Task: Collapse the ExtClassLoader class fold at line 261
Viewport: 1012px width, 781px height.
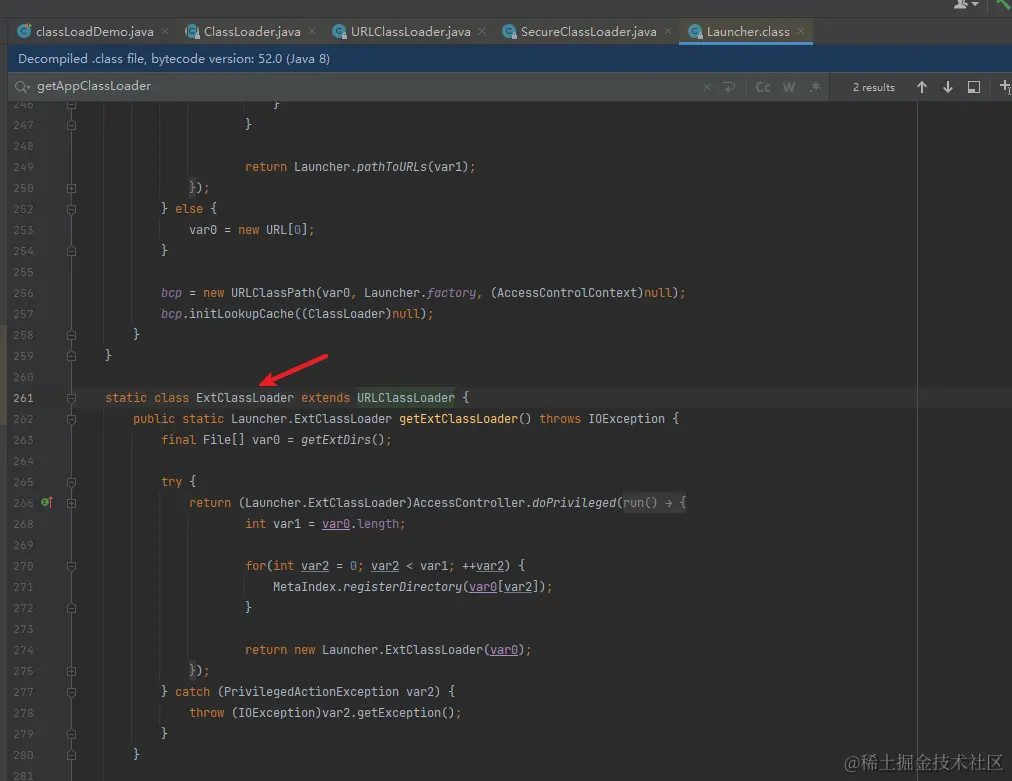Action: [x=72, y=398]
